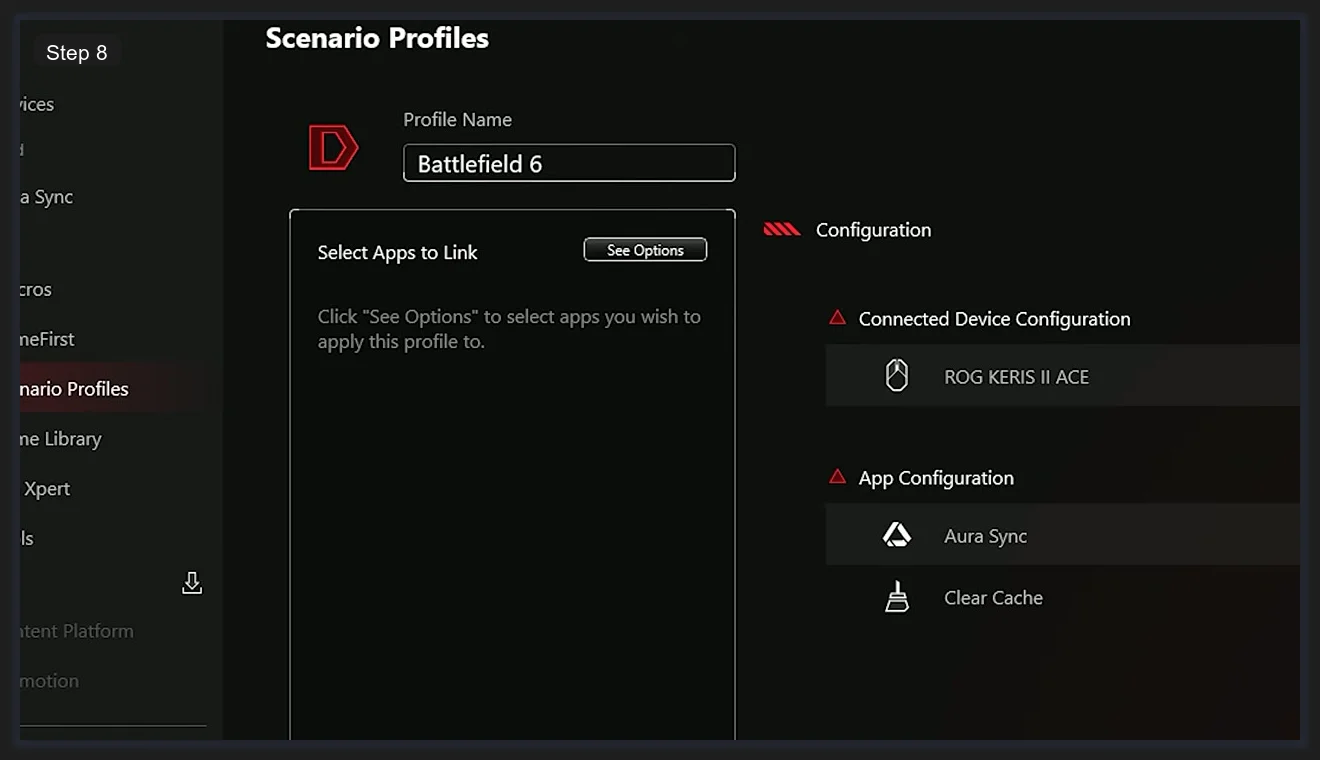Click the warning triangle beside Connected Device Configuration
This screenshot has width=1320, height=760.
point(836,317)
